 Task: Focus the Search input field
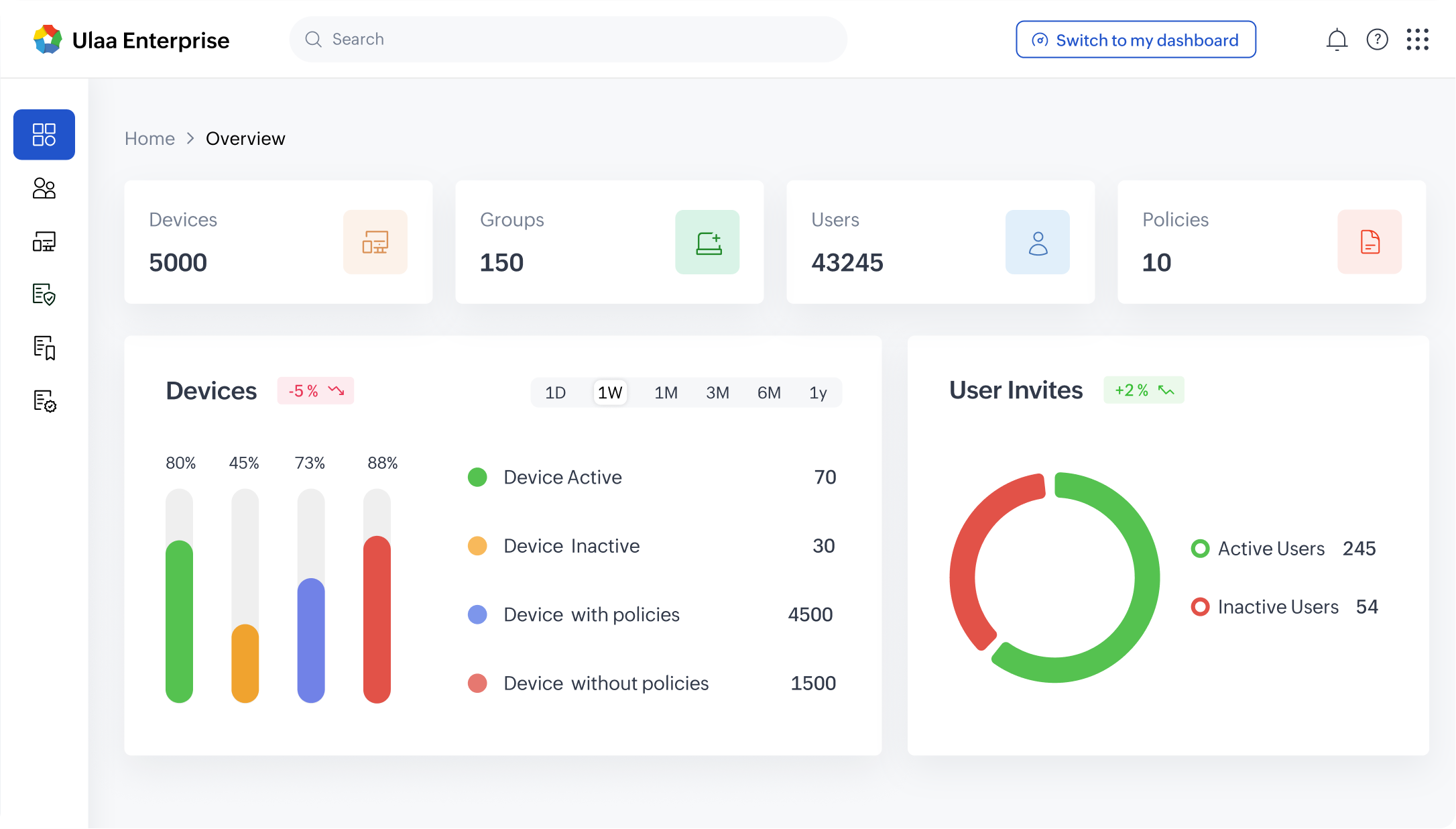pyautogui.click(x=568, y=40)
